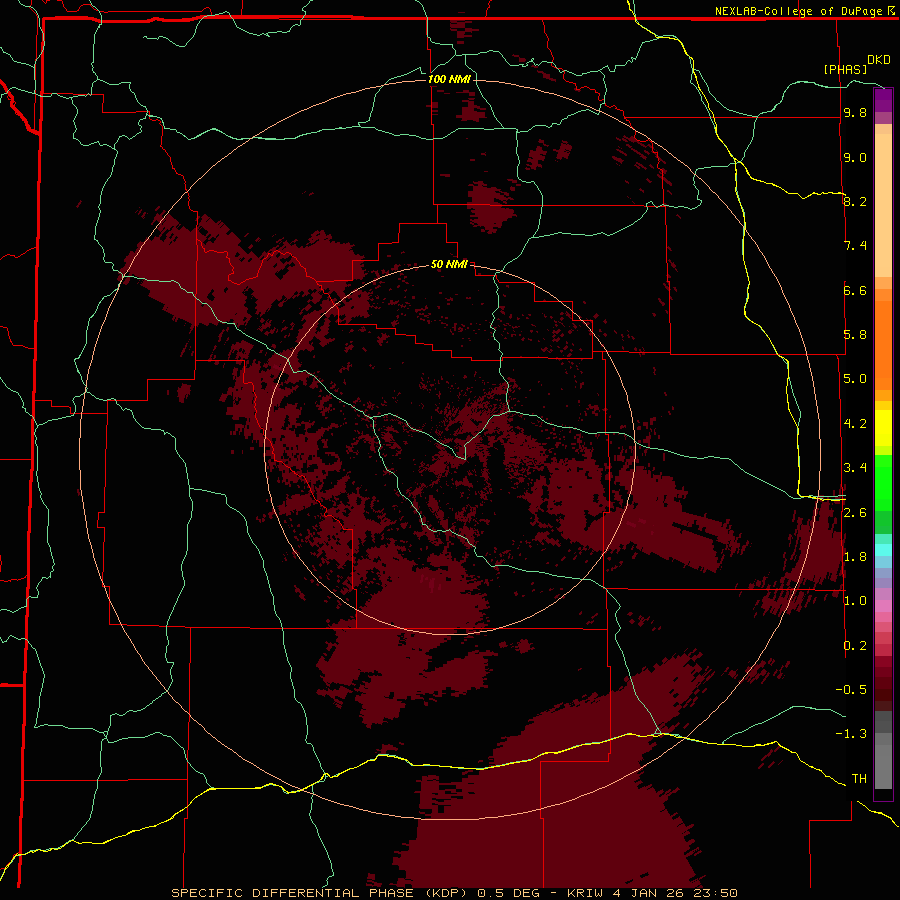
Task: Click the [PHAS] label above the color scale
Action: [x=845, y=69]
